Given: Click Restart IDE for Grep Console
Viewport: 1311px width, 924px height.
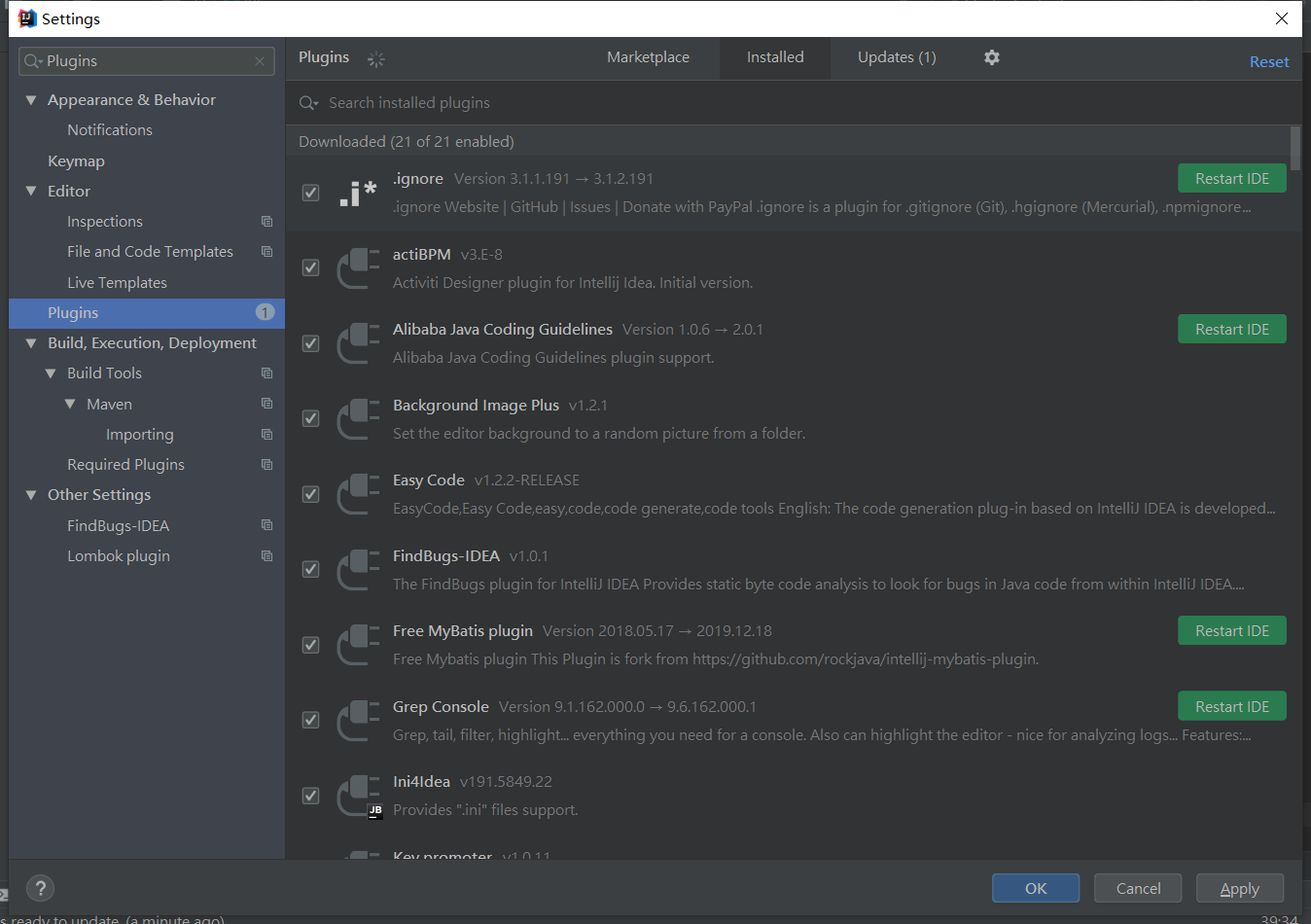Looking at the screenshot, I should click(1232, 707).
